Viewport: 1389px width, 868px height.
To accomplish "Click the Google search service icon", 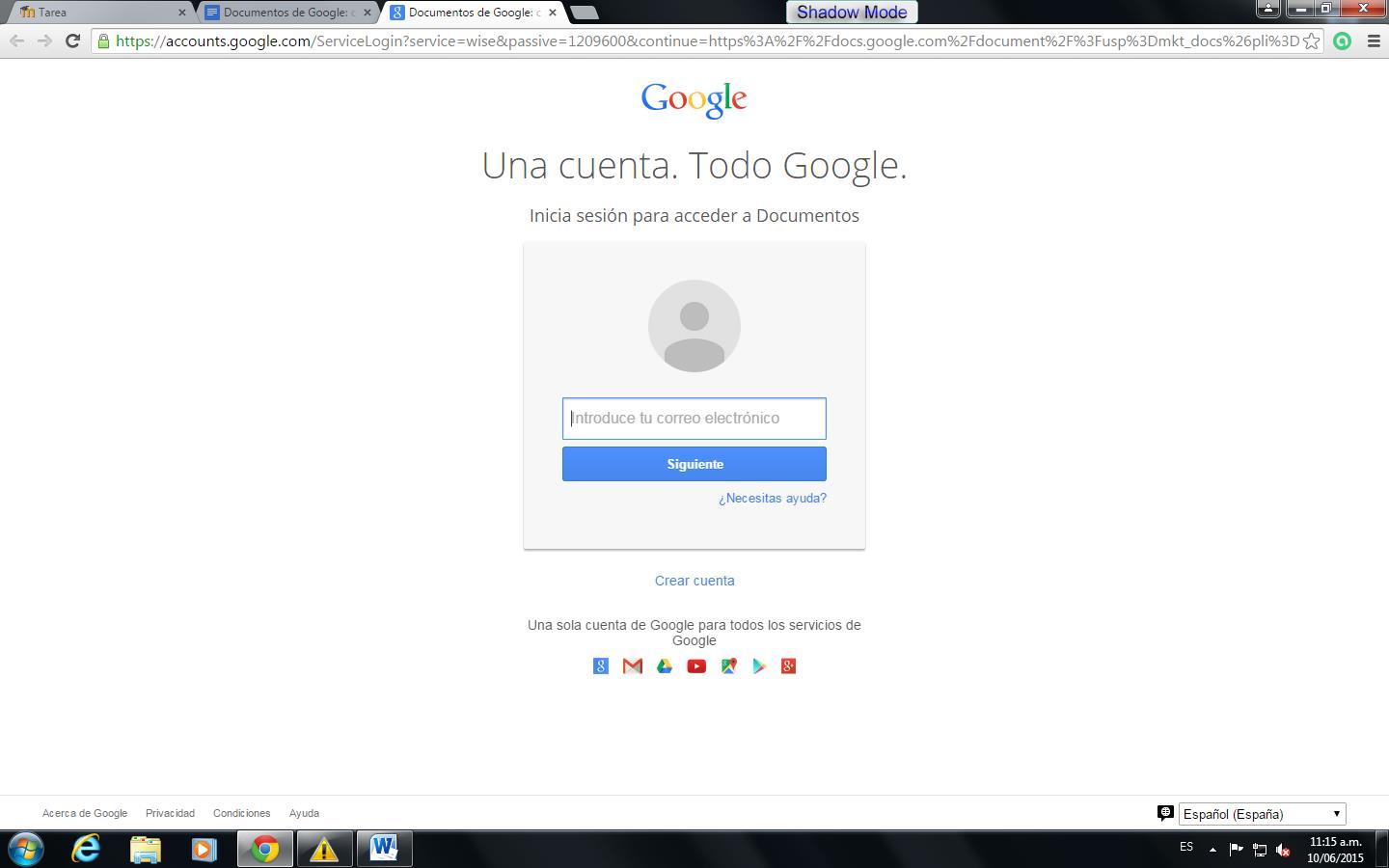I will 600,666.
